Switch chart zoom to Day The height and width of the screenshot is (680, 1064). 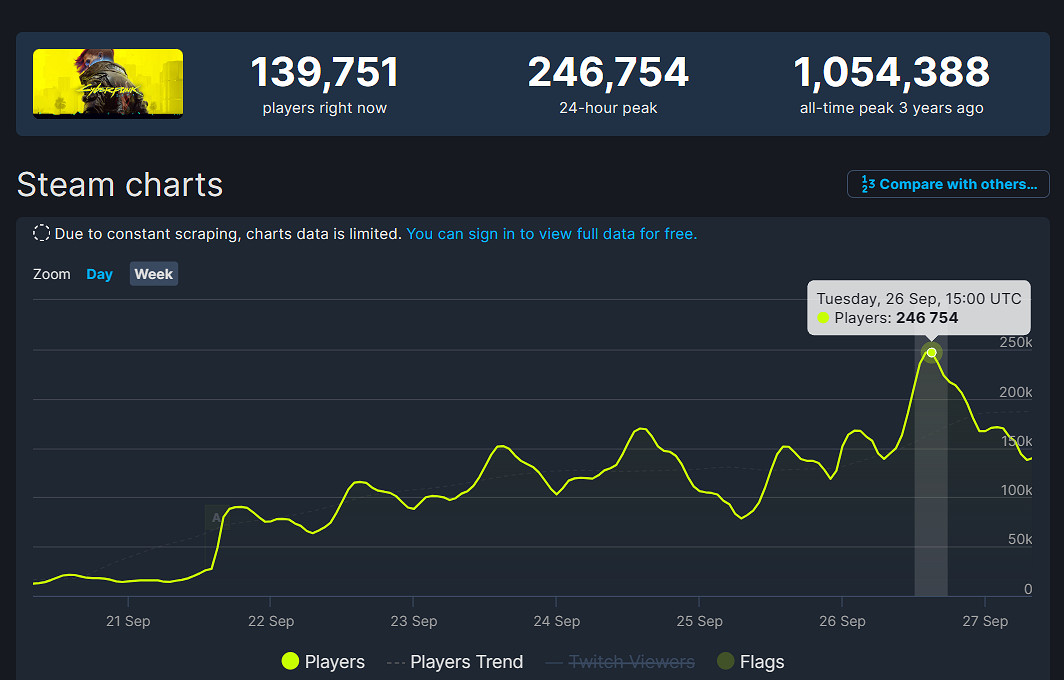pos(99,273)
